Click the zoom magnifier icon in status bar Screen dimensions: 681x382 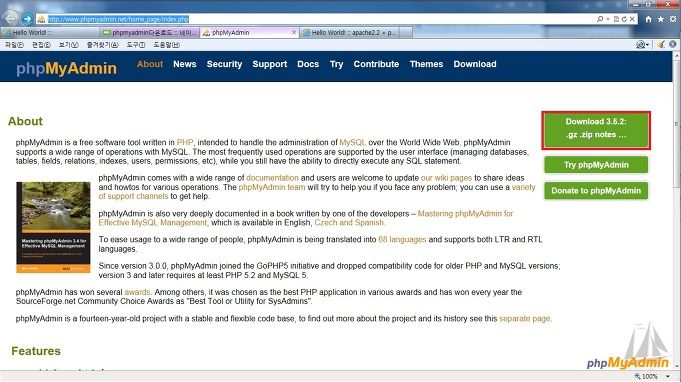coord(637,376)
